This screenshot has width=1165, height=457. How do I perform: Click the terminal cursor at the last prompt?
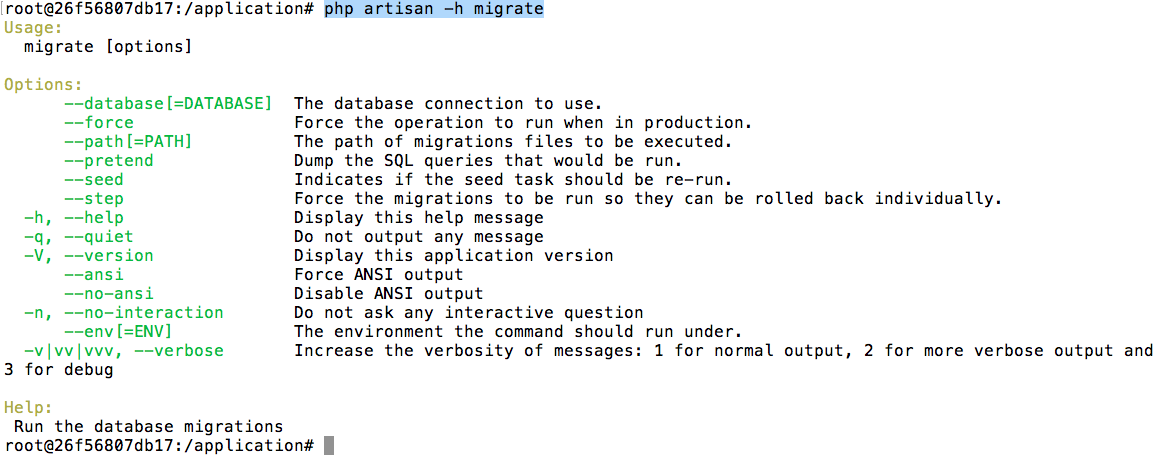[329, 446]
